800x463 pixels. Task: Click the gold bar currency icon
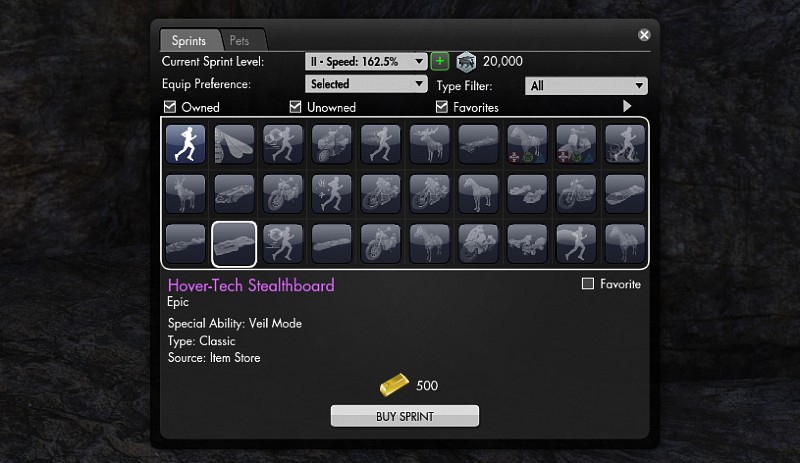pos(394,384)
